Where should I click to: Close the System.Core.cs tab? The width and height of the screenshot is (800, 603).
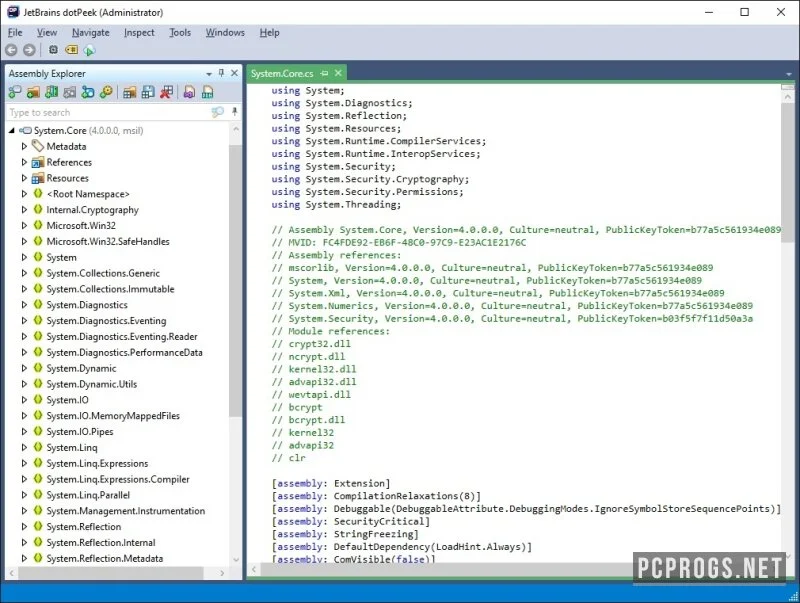[x=338, y=73]
